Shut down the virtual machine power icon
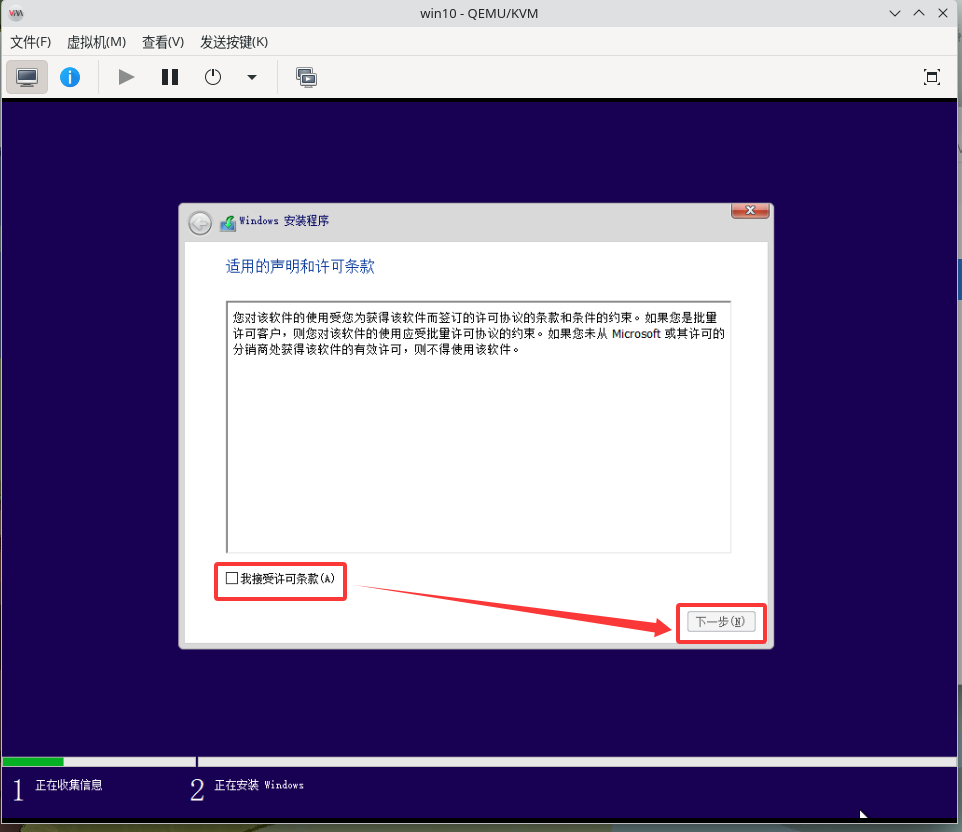The height and width of the screenshot is (832, 962). tap(213, 77)
